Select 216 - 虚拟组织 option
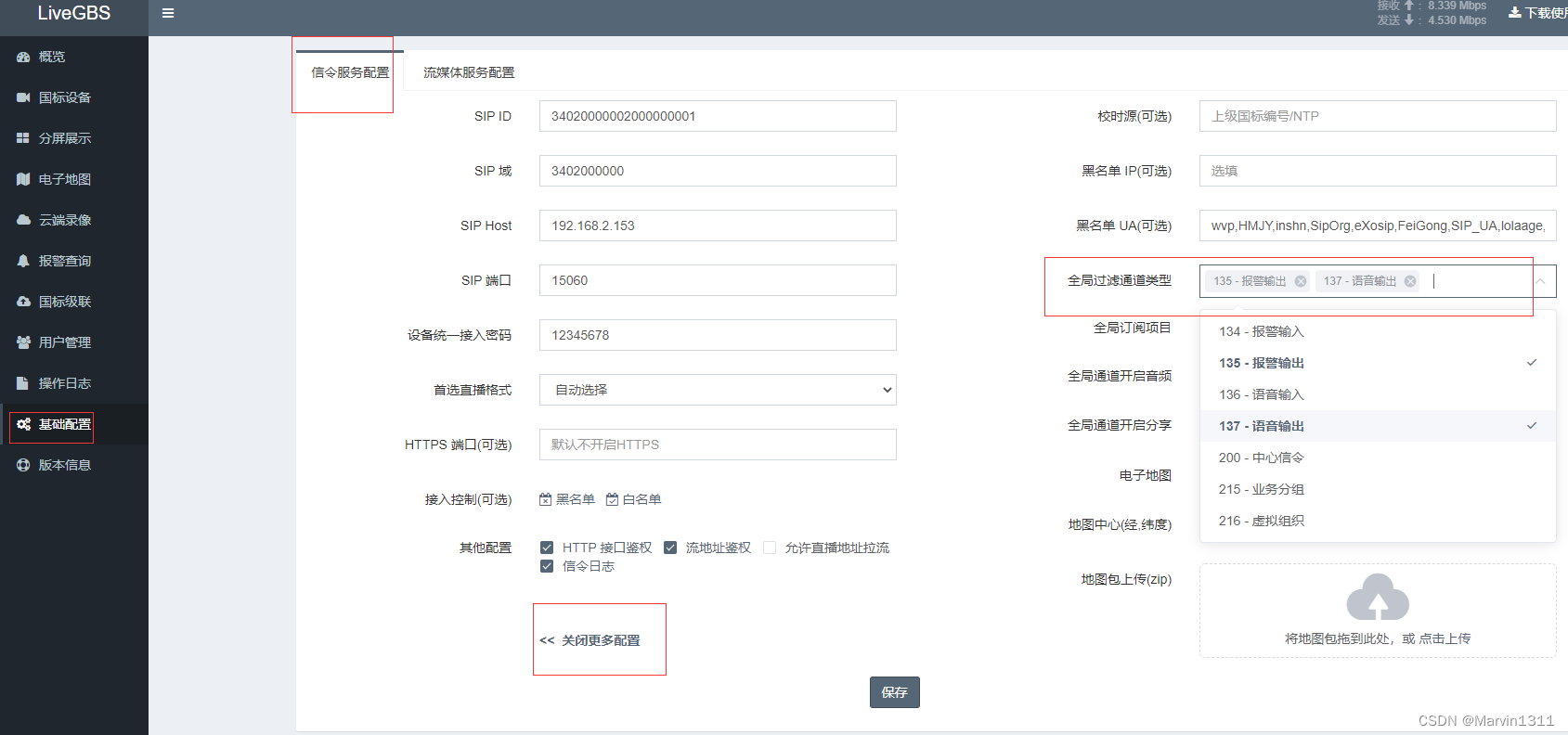 1378,521
